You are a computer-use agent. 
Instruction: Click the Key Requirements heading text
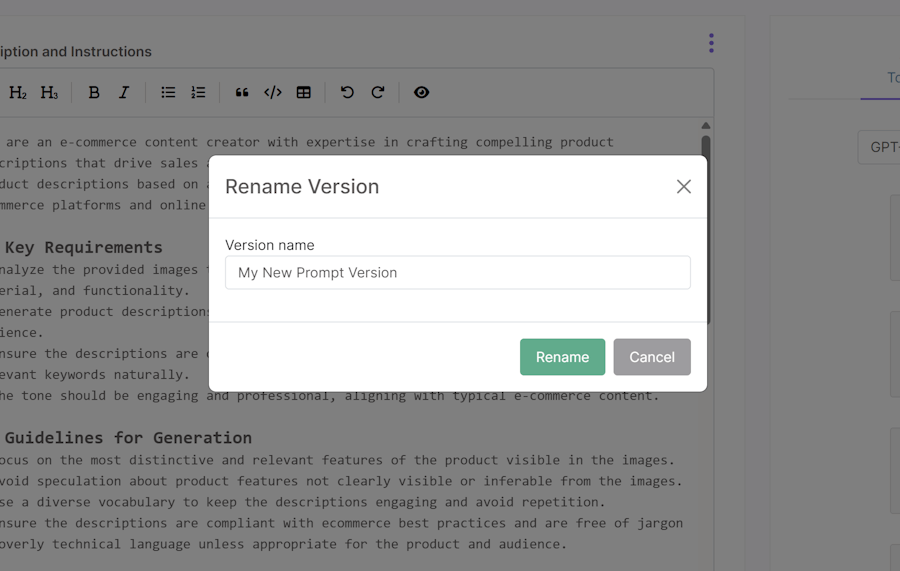coord(84,247)
